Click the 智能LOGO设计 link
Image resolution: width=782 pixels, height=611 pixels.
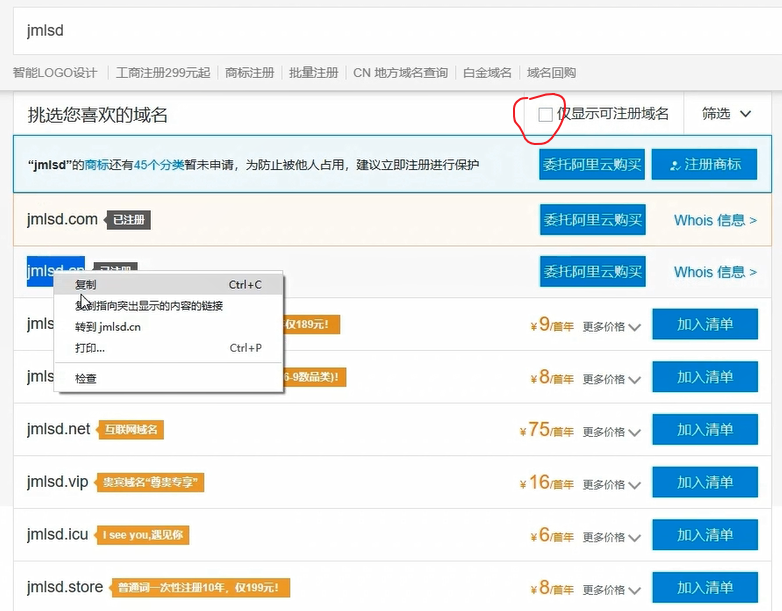pos(55,73)
